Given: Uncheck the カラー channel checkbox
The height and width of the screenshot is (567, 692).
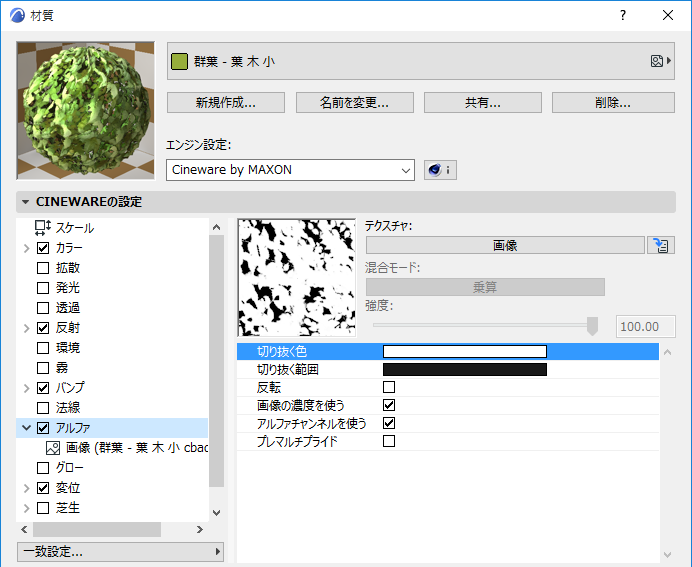Looking at the screenshot, I should (x=43, y=248).
